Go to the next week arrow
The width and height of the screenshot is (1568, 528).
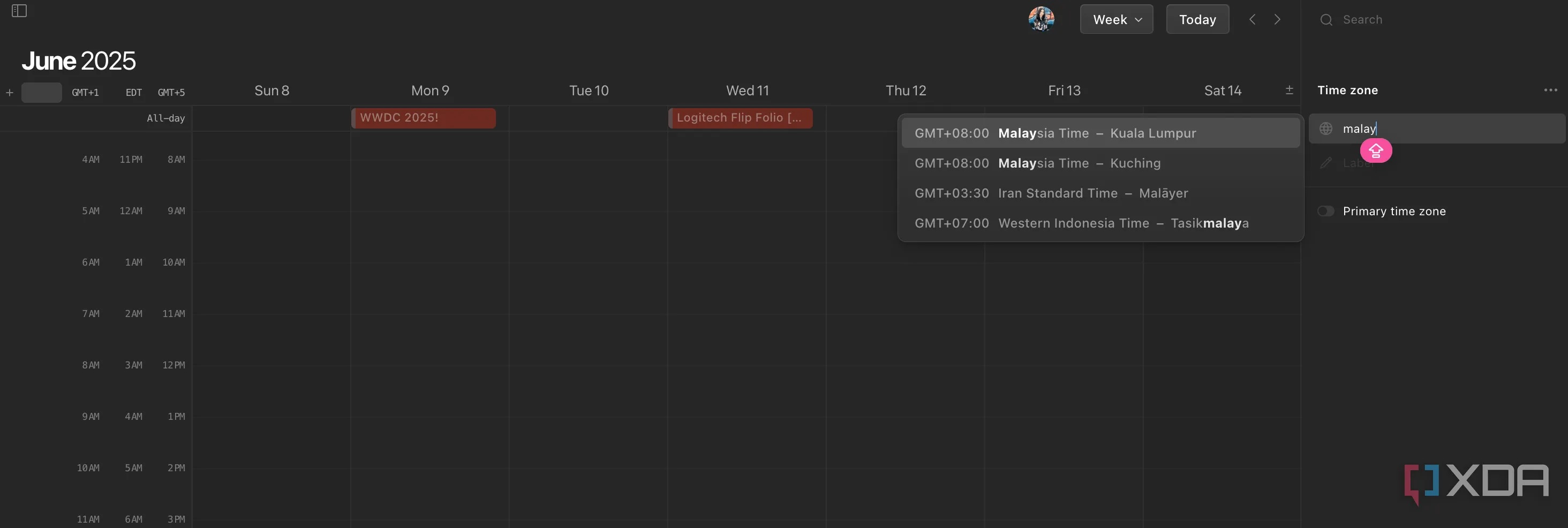tap(1277, 19)
